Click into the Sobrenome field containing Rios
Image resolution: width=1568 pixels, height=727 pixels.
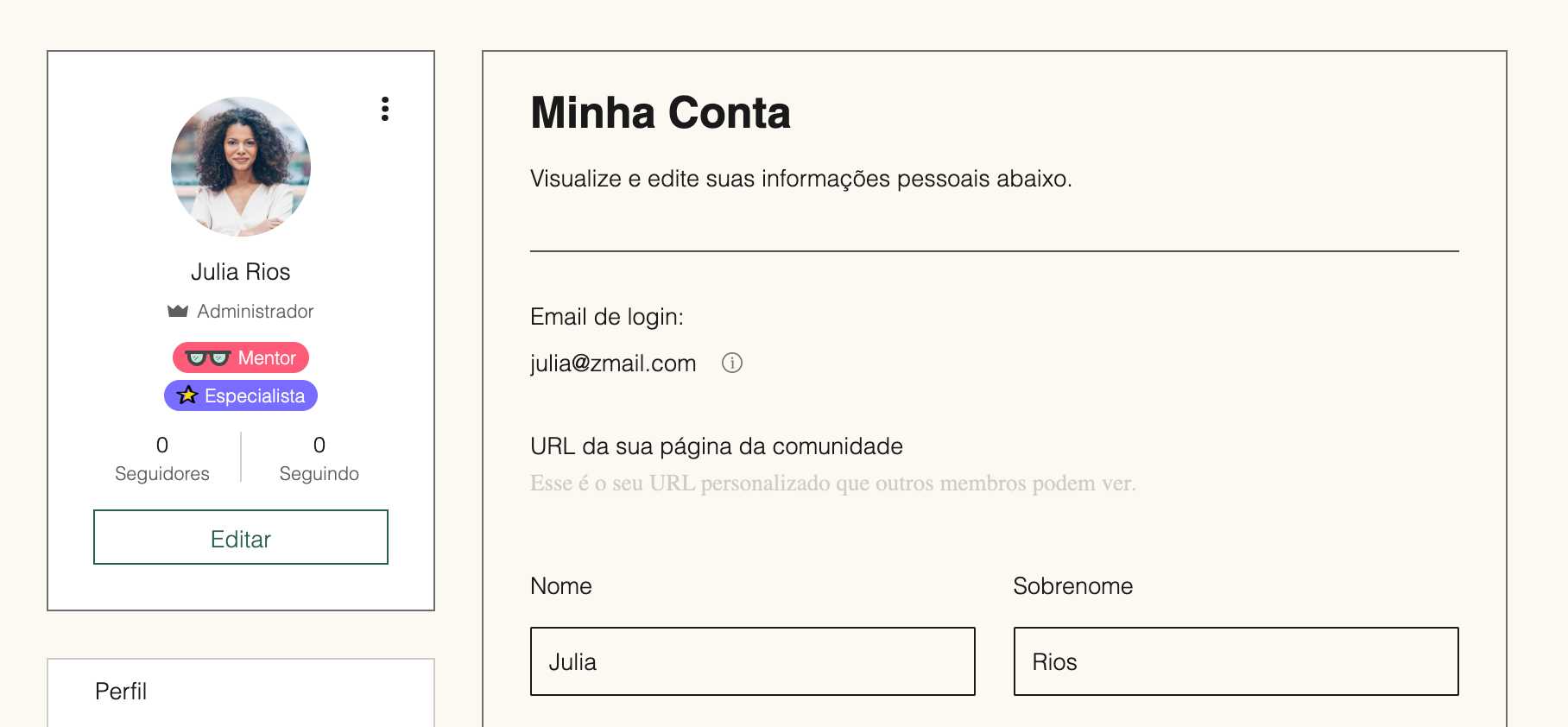pyautogui.click(x=1236, y=661)
